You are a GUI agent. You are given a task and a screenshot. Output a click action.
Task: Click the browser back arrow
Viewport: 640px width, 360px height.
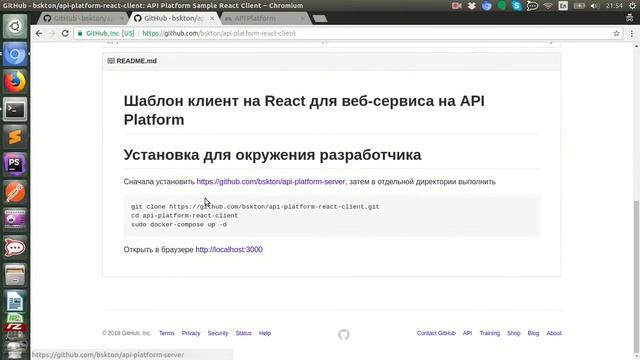pyautogui.click(x=39, y=33)
